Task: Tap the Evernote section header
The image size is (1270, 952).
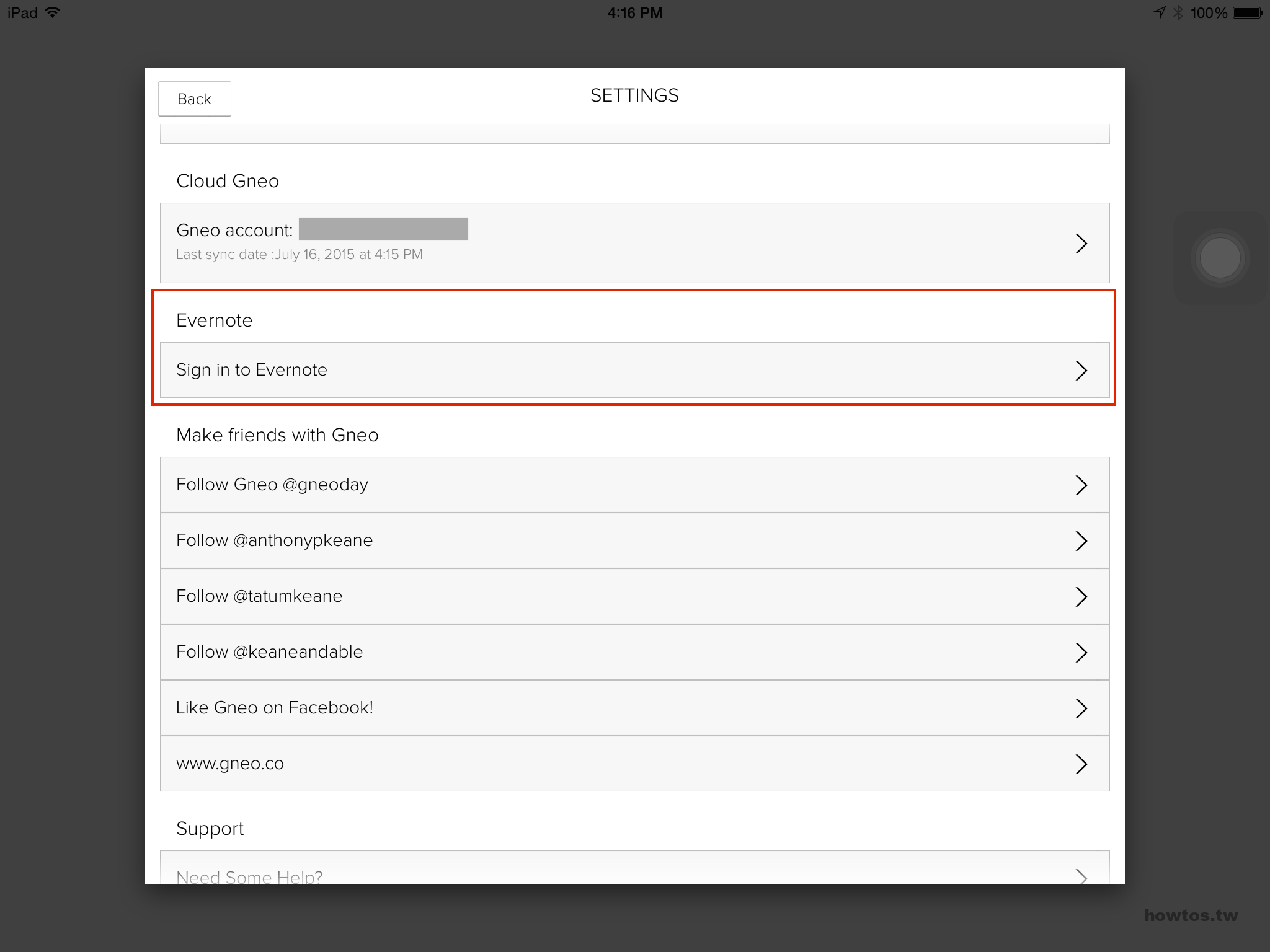Action: (215, 320)
